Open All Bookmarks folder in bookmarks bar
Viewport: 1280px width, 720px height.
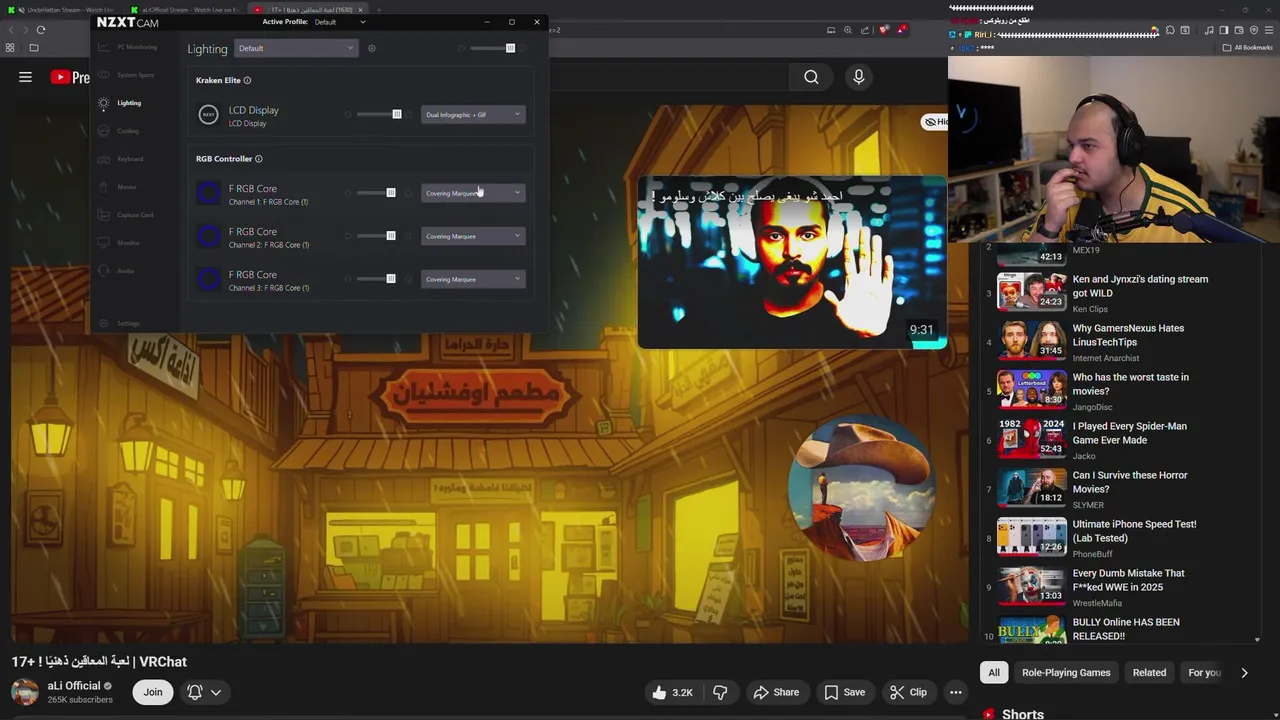click(x=1248, y=47)
